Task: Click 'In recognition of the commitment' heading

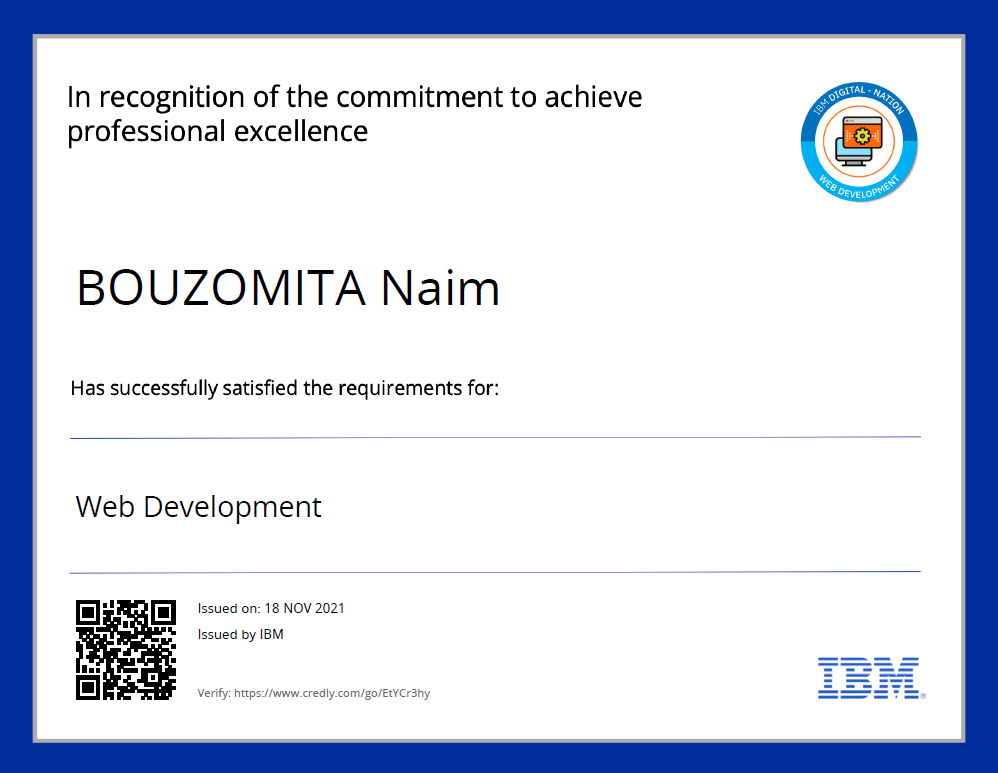Action: coord(355,97)
